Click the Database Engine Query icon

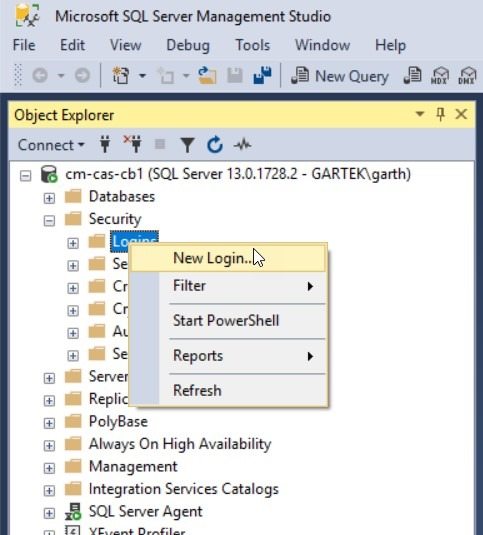412,75
